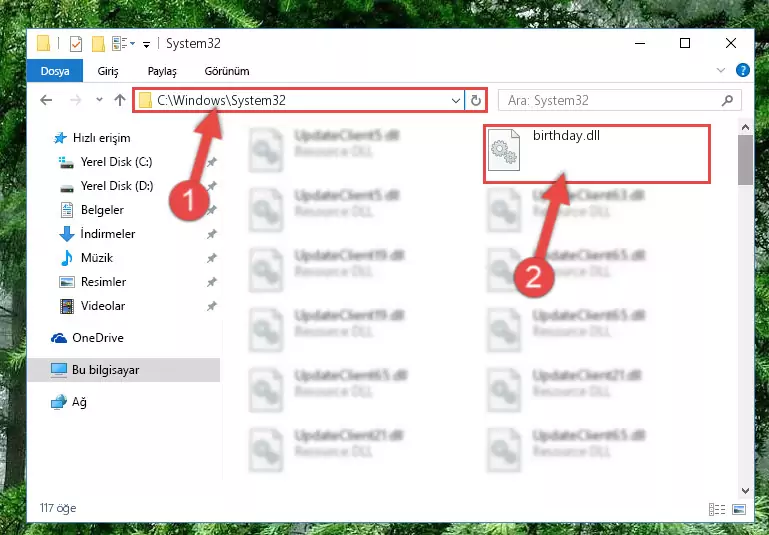Click the Ara: System32 search field
Screen dimensions: 769x535
click(x=619, y=101)
